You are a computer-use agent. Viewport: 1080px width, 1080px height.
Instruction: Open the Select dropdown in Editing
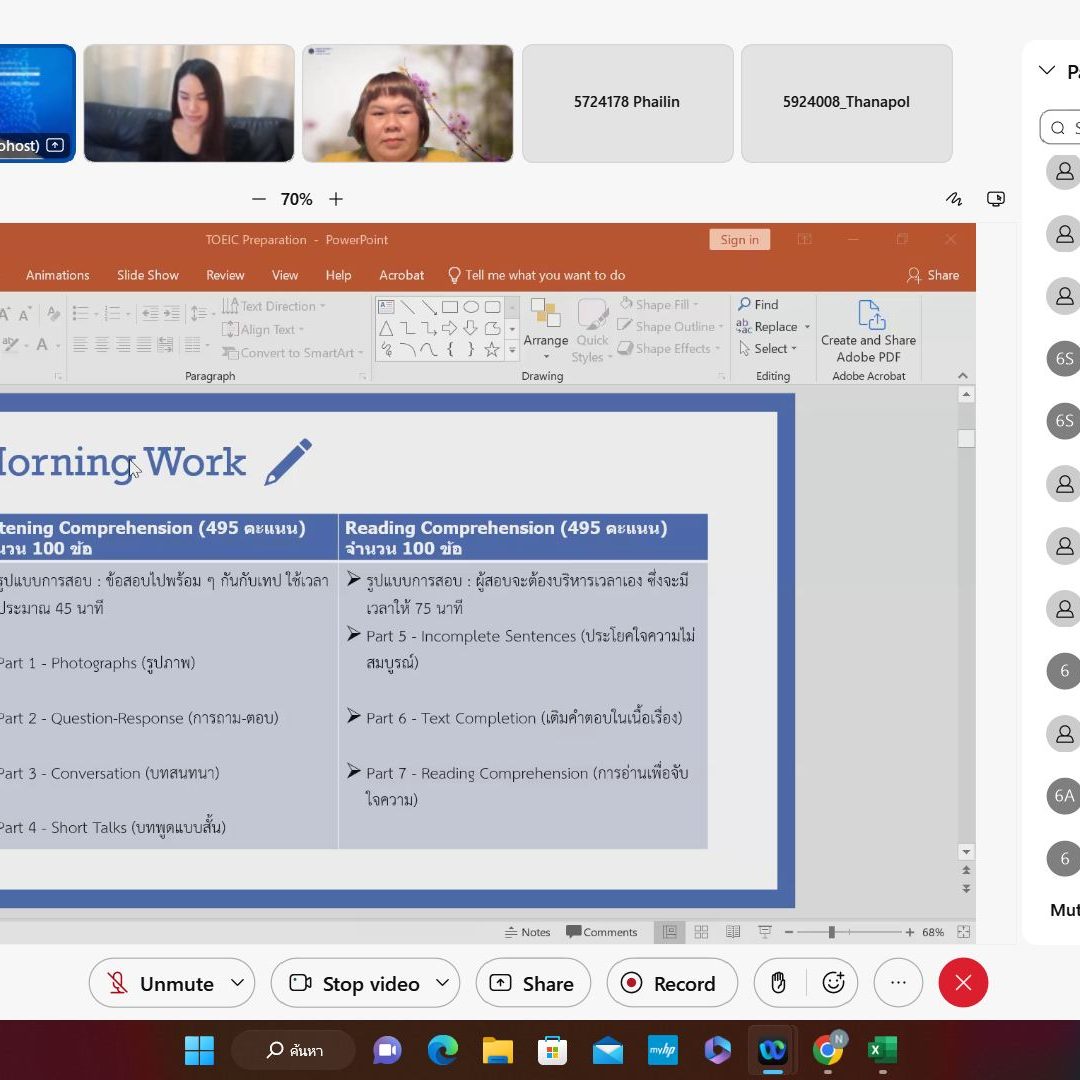pyautogui.click(x=768, y=349)
